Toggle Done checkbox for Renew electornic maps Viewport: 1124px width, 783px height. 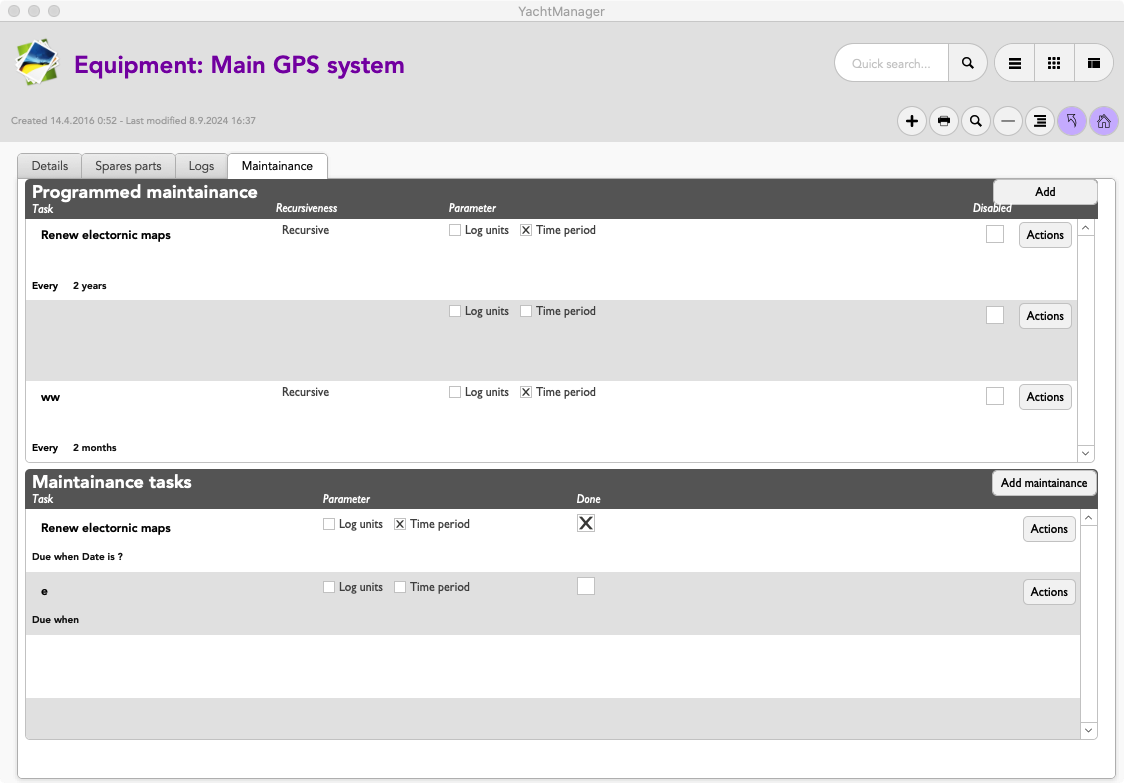tap(586, 523)
